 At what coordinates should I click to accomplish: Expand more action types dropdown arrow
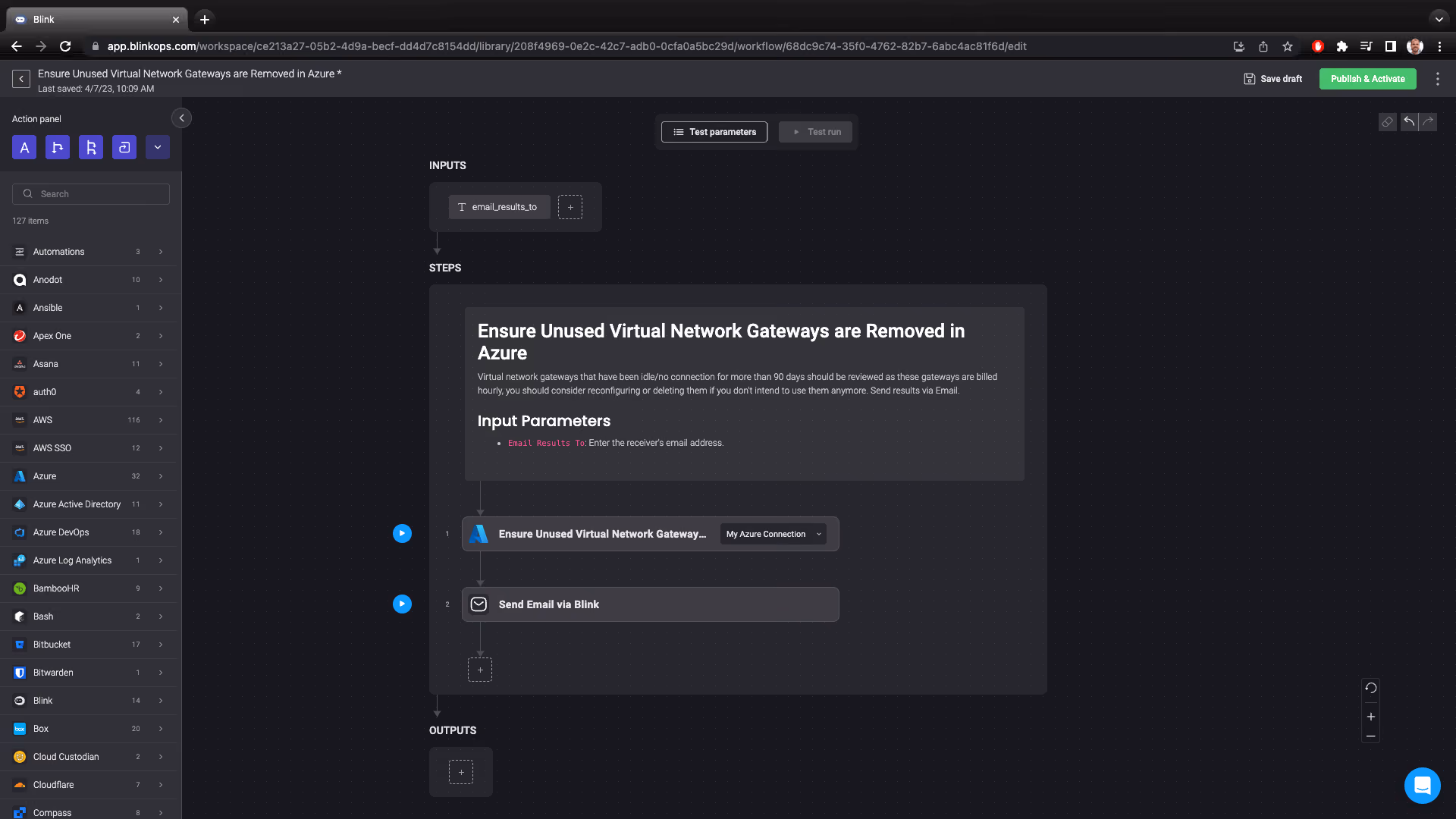158,147
